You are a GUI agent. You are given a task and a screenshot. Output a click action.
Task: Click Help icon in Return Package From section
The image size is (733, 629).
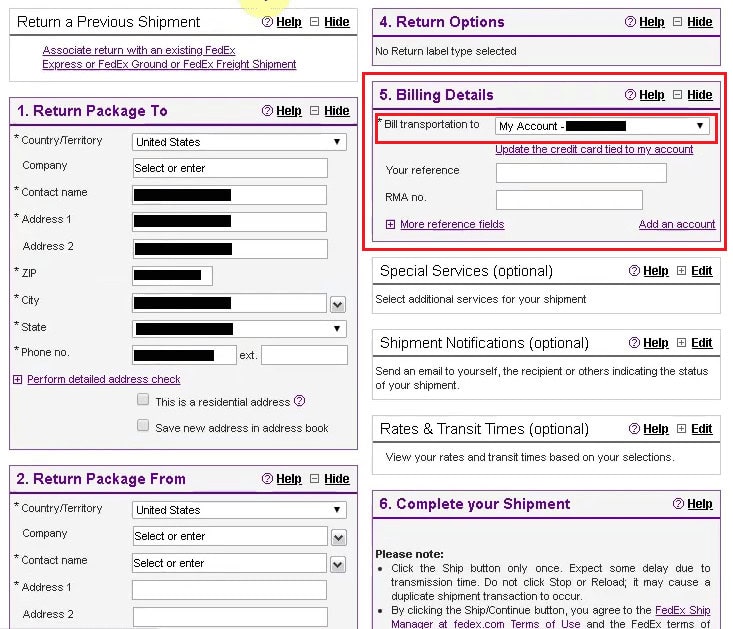(x=267, y=479)
